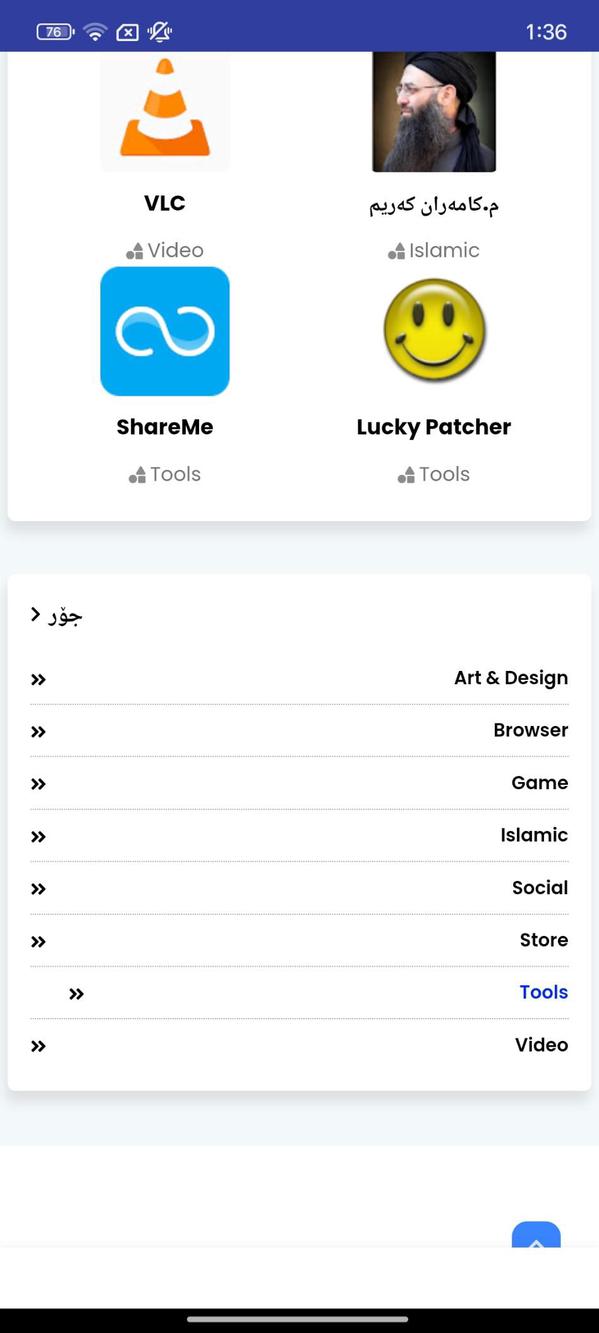
Task: Open the Lucky Patcher title link
Action: pos(434,427)
